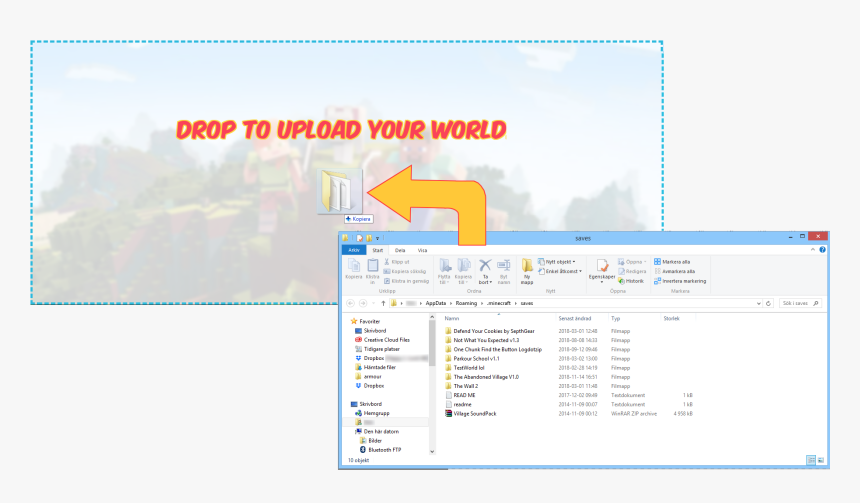The image size is (860, 503).
Task: Click the Klistra in (paste) ribbon icon
Action: pos(372,266)
